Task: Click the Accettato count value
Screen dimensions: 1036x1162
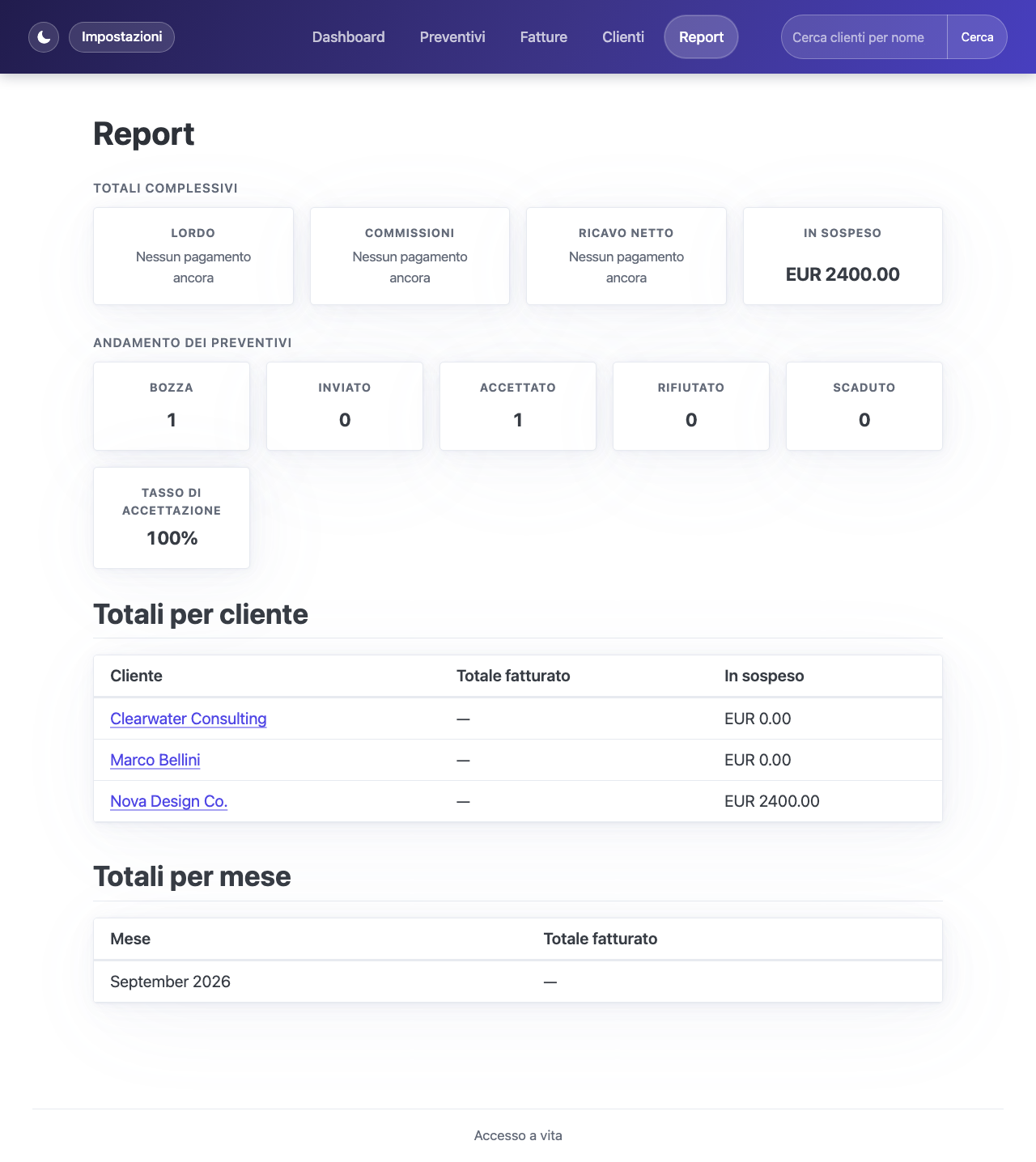Action: click(518, 420)
